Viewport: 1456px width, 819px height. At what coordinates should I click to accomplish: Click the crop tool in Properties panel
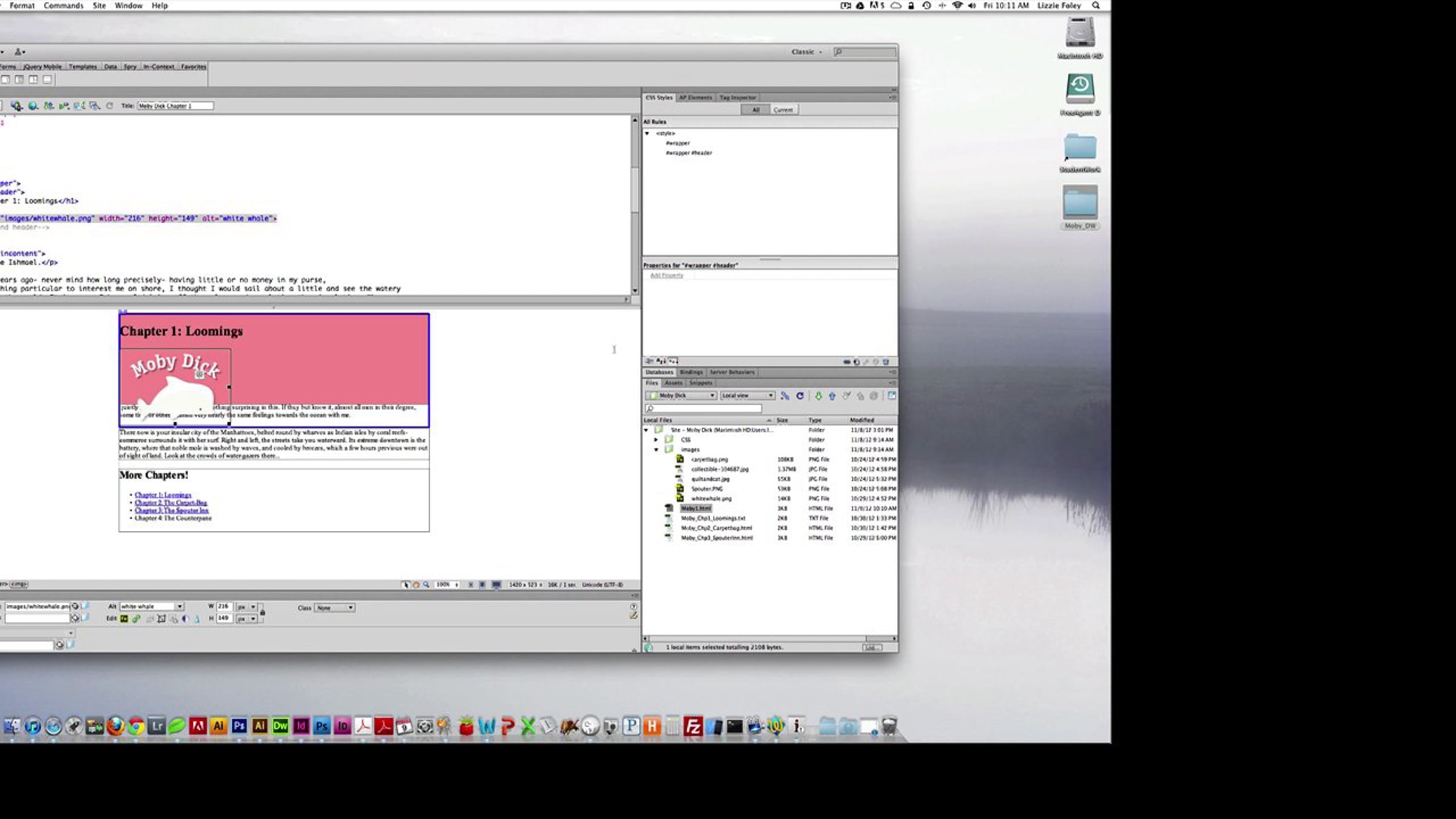(x=161, y=619)
